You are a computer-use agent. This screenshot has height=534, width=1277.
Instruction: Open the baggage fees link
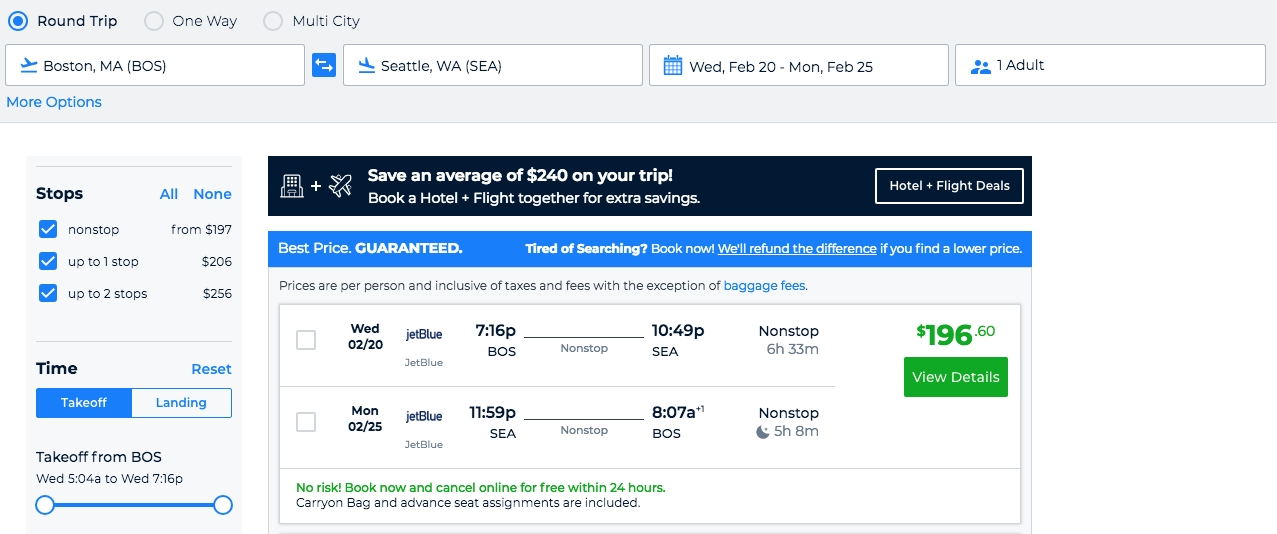[x=764, y=286]
